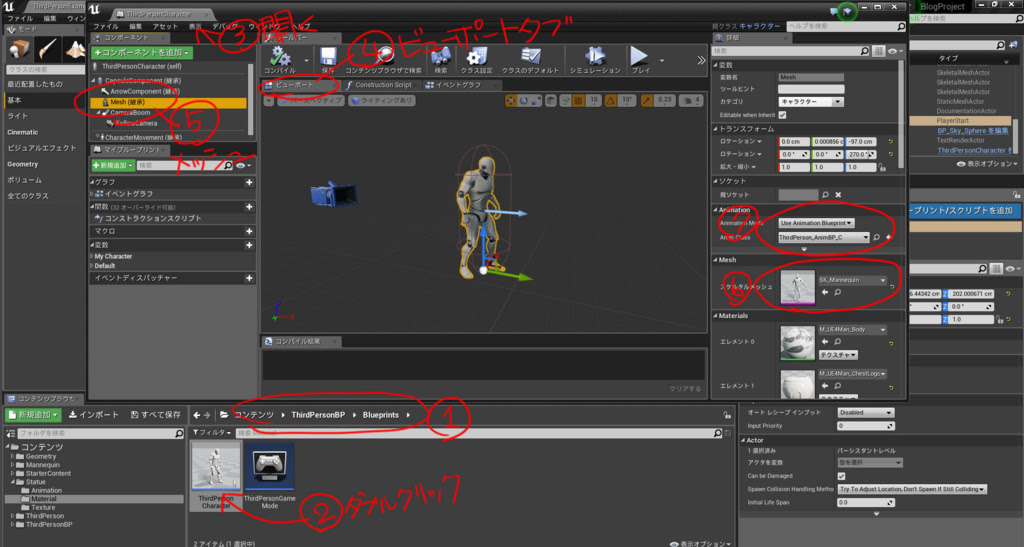Click ThirdPersonGameMode asset thumbnail
Image resolution: width=1024 pixels, height=547 pixels.
tap(269, 466)
